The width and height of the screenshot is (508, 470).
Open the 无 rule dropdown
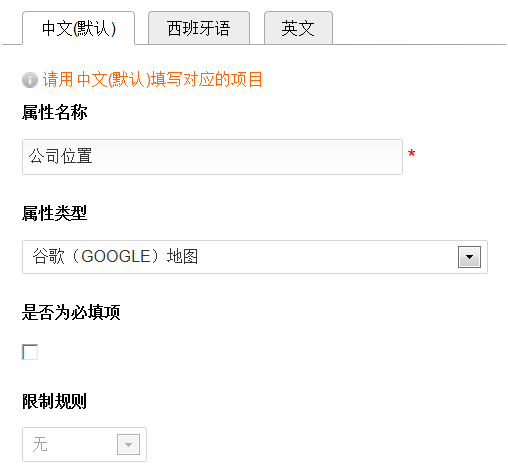84,444
